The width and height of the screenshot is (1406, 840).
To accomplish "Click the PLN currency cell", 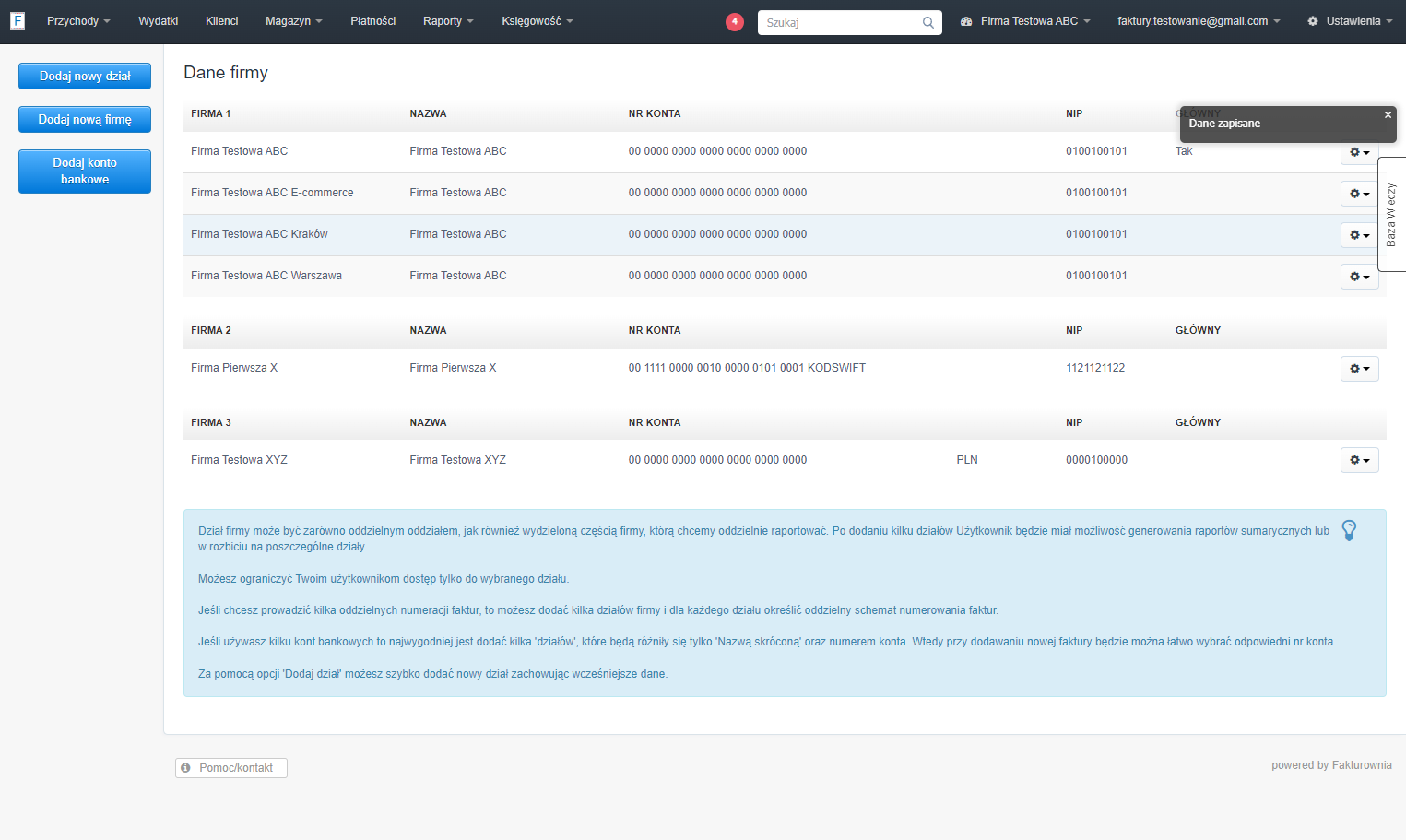I will click(x=967, y=460).
